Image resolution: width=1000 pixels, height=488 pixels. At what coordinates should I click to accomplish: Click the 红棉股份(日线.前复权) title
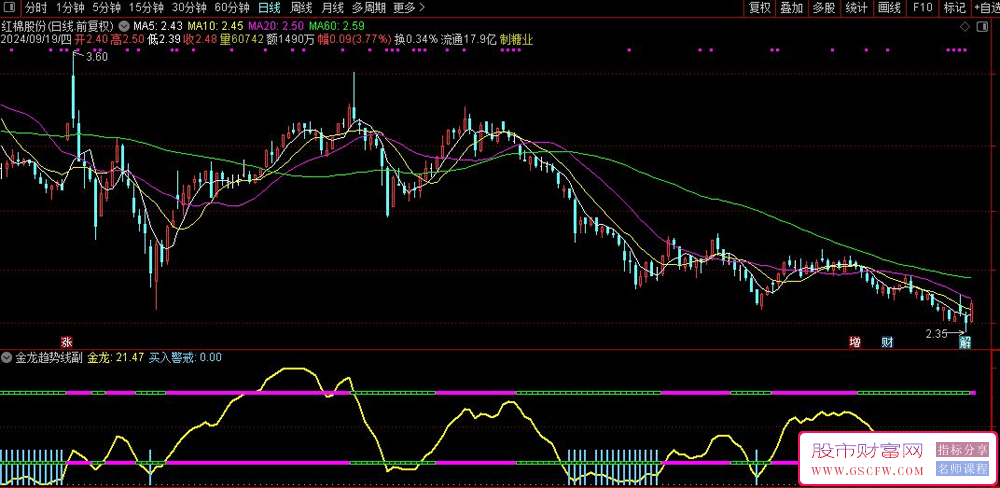(x=58, y=27)
